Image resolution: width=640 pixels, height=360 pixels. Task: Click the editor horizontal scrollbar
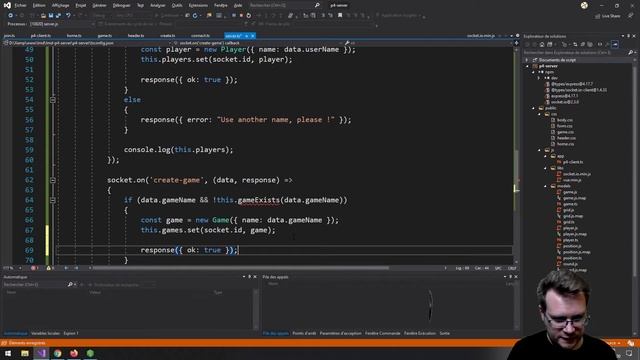click(x=241, y=268)
